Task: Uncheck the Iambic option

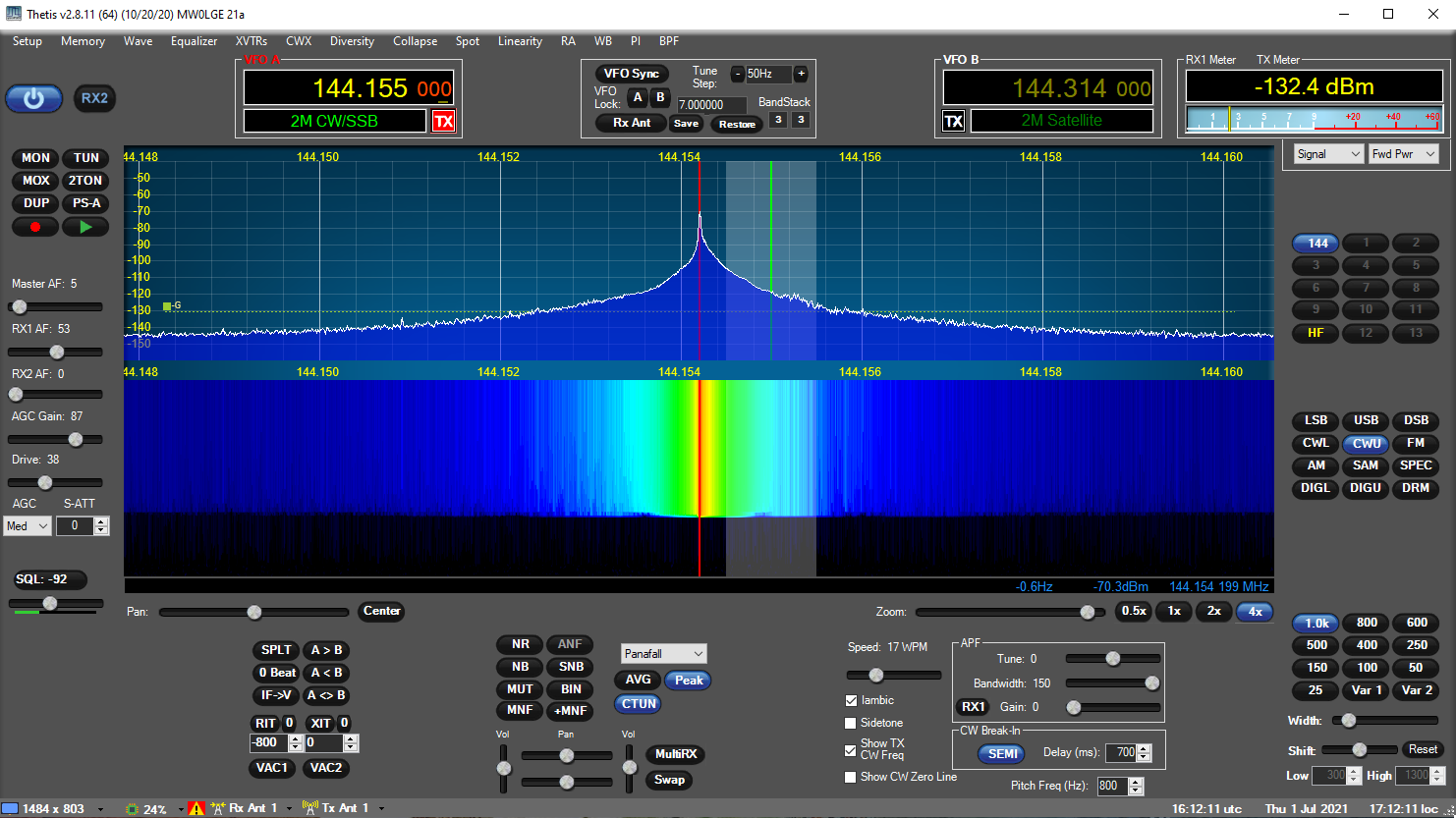Action: [x=850, y=700]
